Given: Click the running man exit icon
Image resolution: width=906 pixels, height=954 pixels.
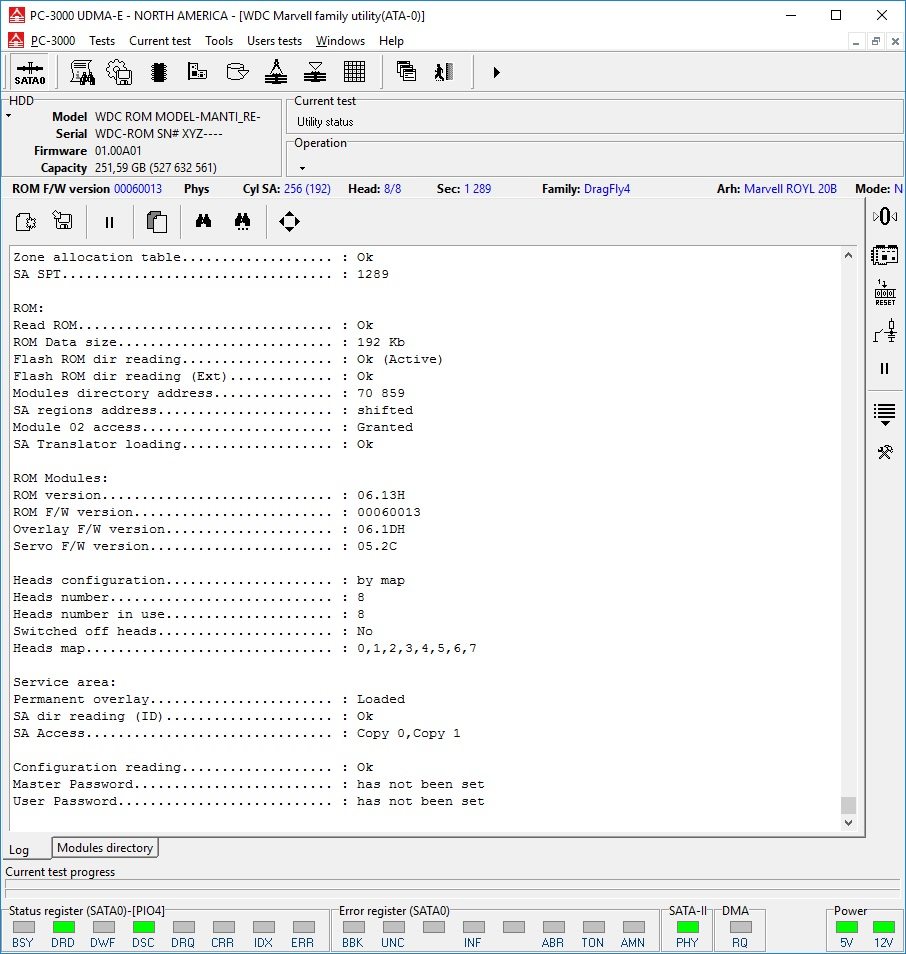Looking at the screenshot, I should tap(444, 72).
